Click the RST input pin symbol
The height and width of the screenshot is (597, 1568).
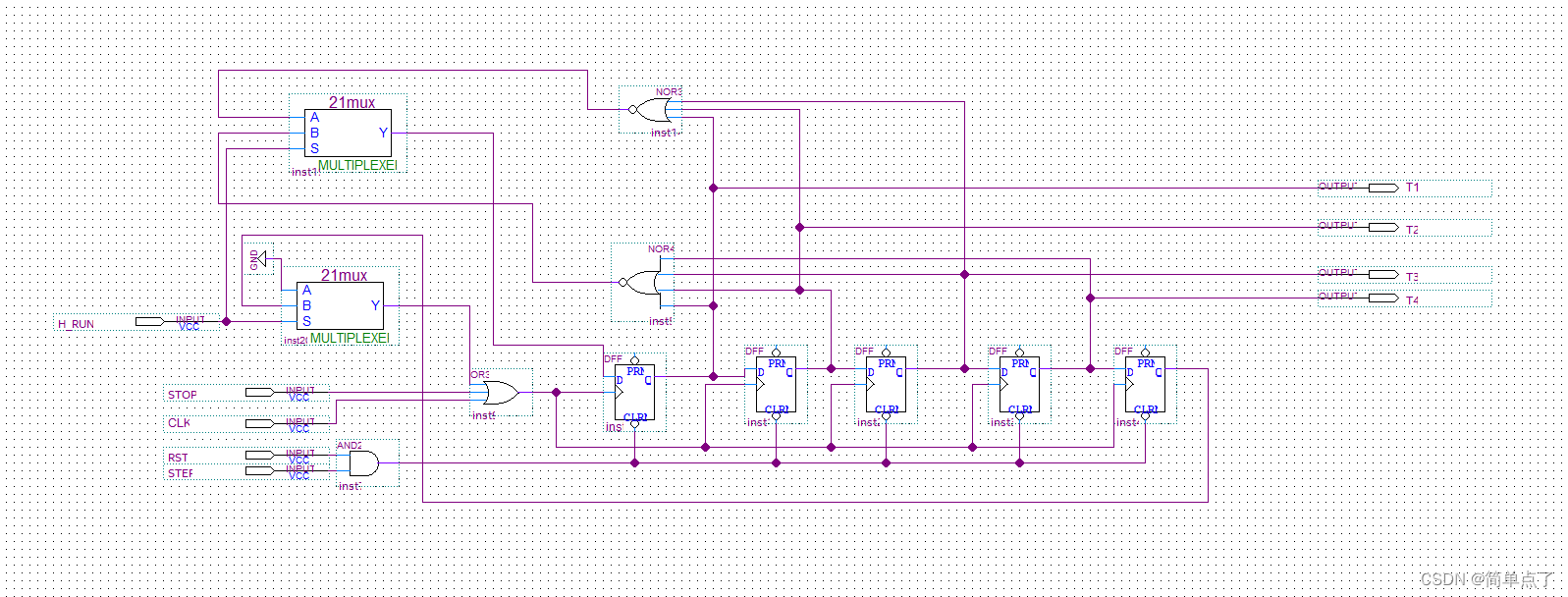coord(259,455)
